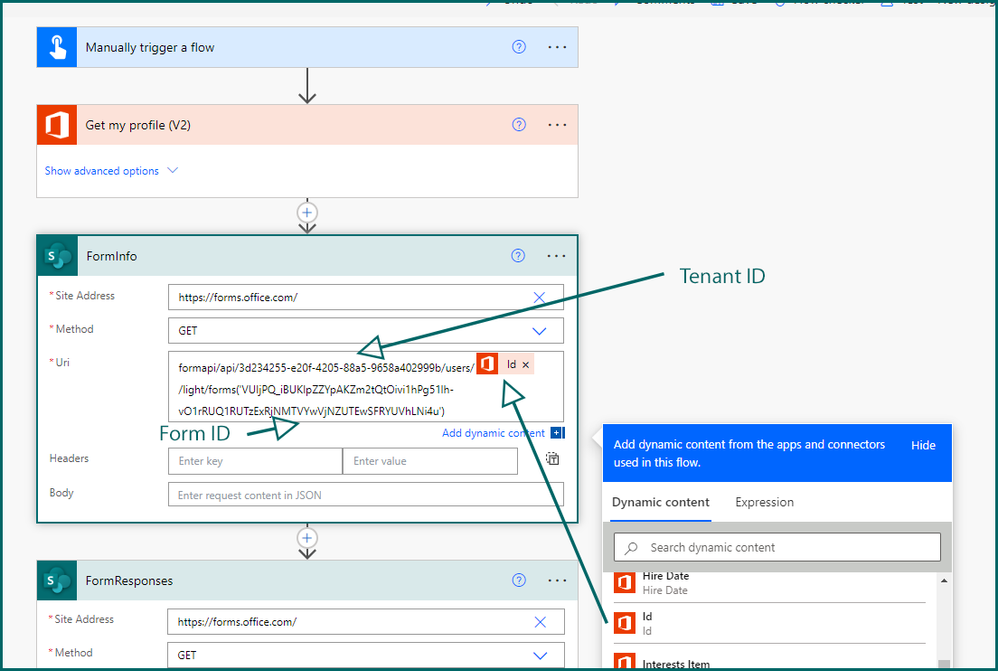Open help for Get my profile (V2)

[519, 124]
